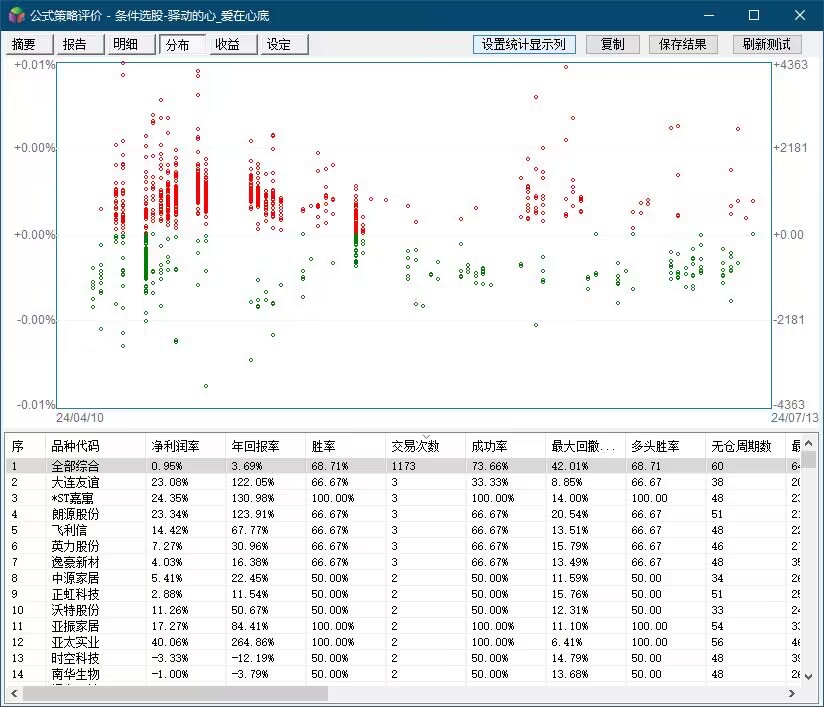
Task: Click the table scroll-up arrow
Action: tap(809, 443)
